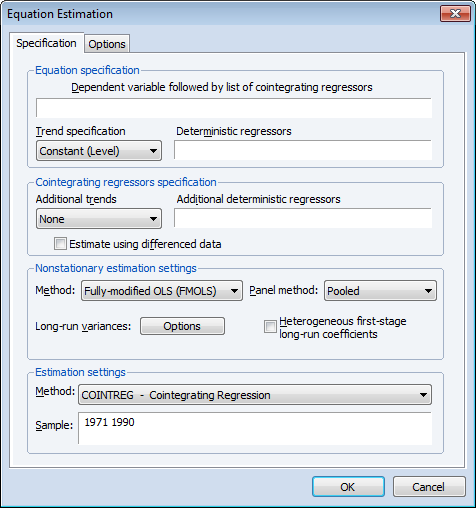The width and height of the screenshot is (476, 508).
Task: Switch to the Options tab
Action: pyautogui.click(x=107, y=44)
